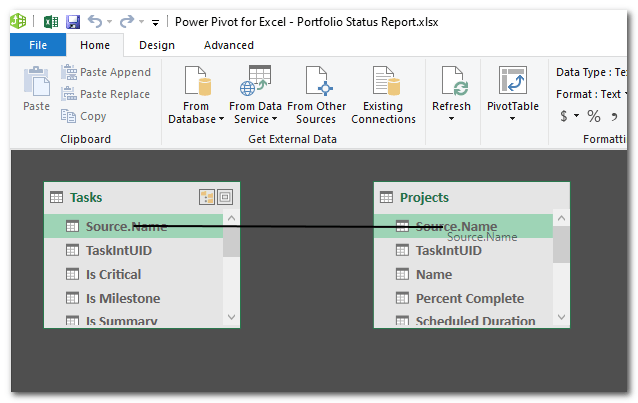Apply thousands separator comma format
Image resolution: width=638 pixels, height=403 pixels.
[614, 116]
